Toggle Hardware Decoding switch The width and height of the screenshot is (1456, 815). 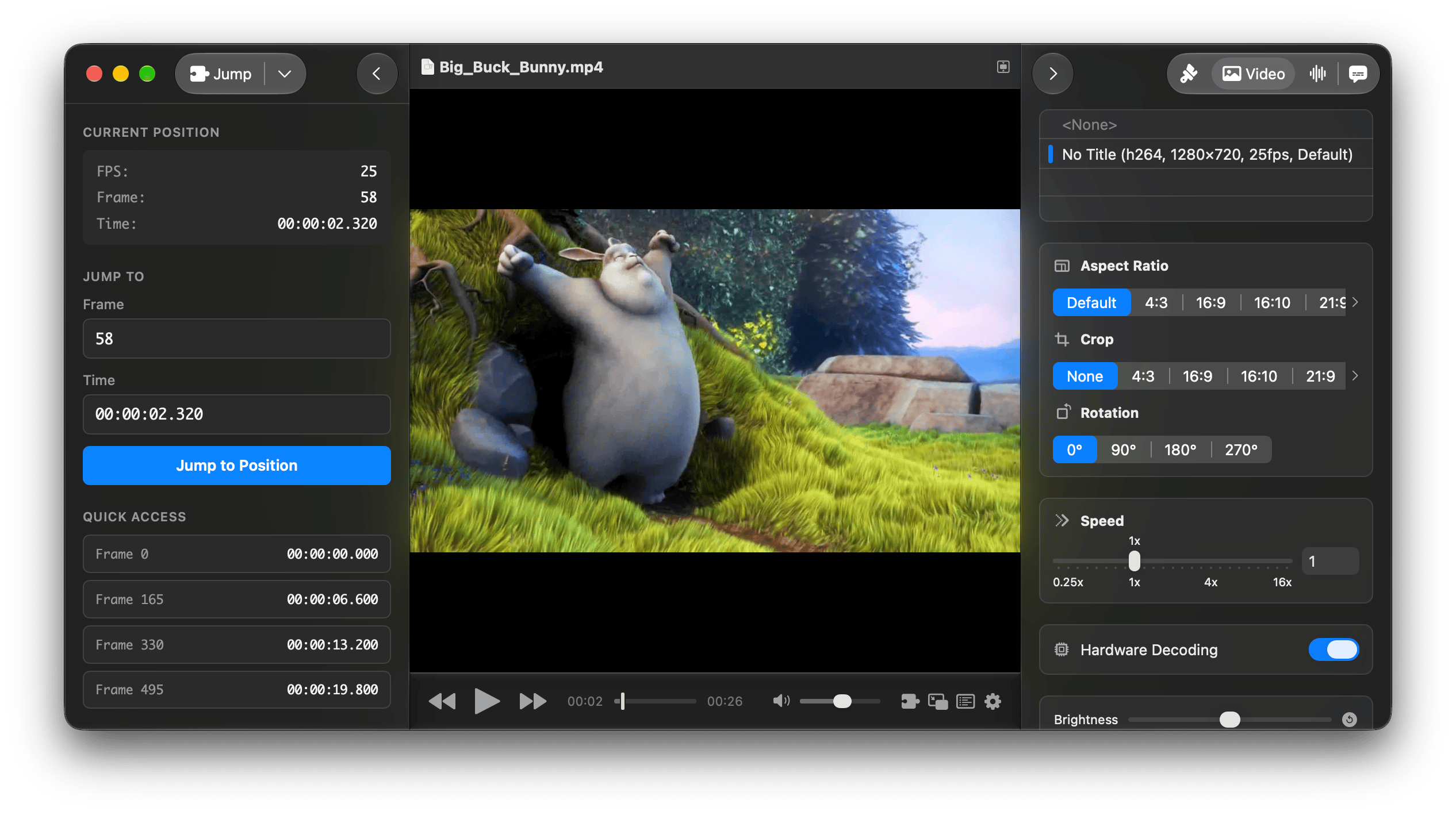coord(1334,649)
